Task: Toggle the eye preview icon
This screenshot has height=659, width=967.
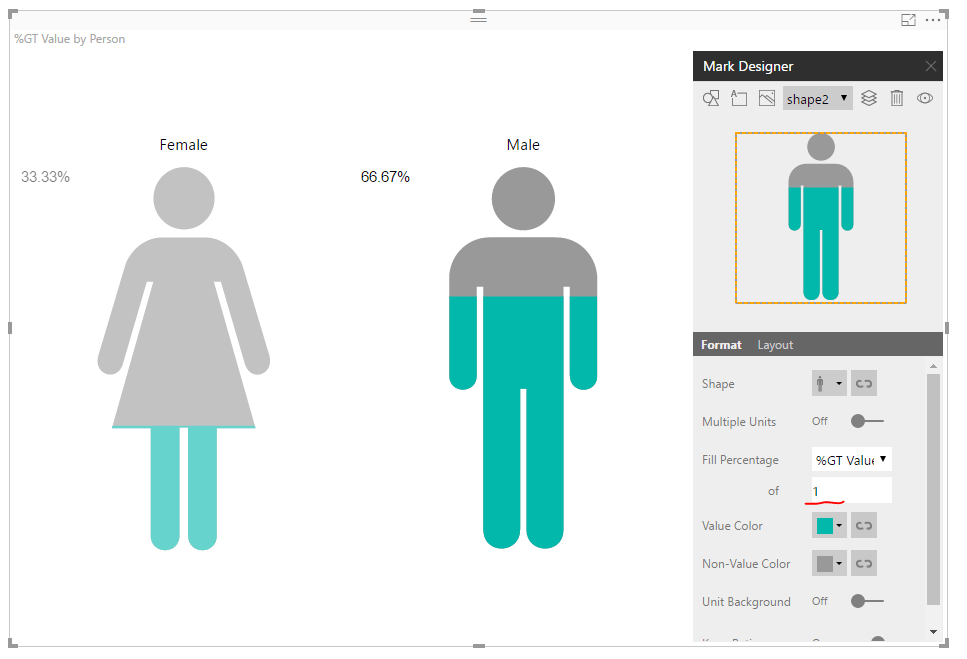Action: [x=924, y=98]
